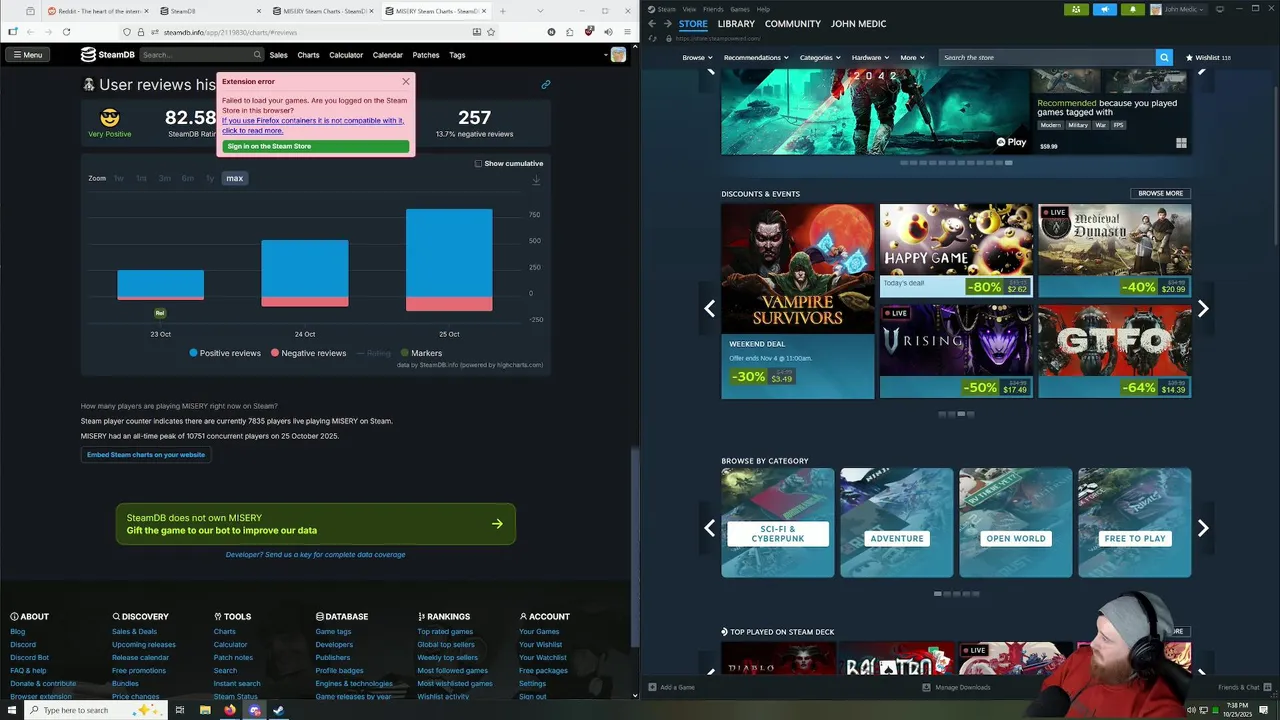This screenshot has width=1280, height=720.
Task: Open the Steam COMMUNITY tab
Action: click(x=792, y=24)
